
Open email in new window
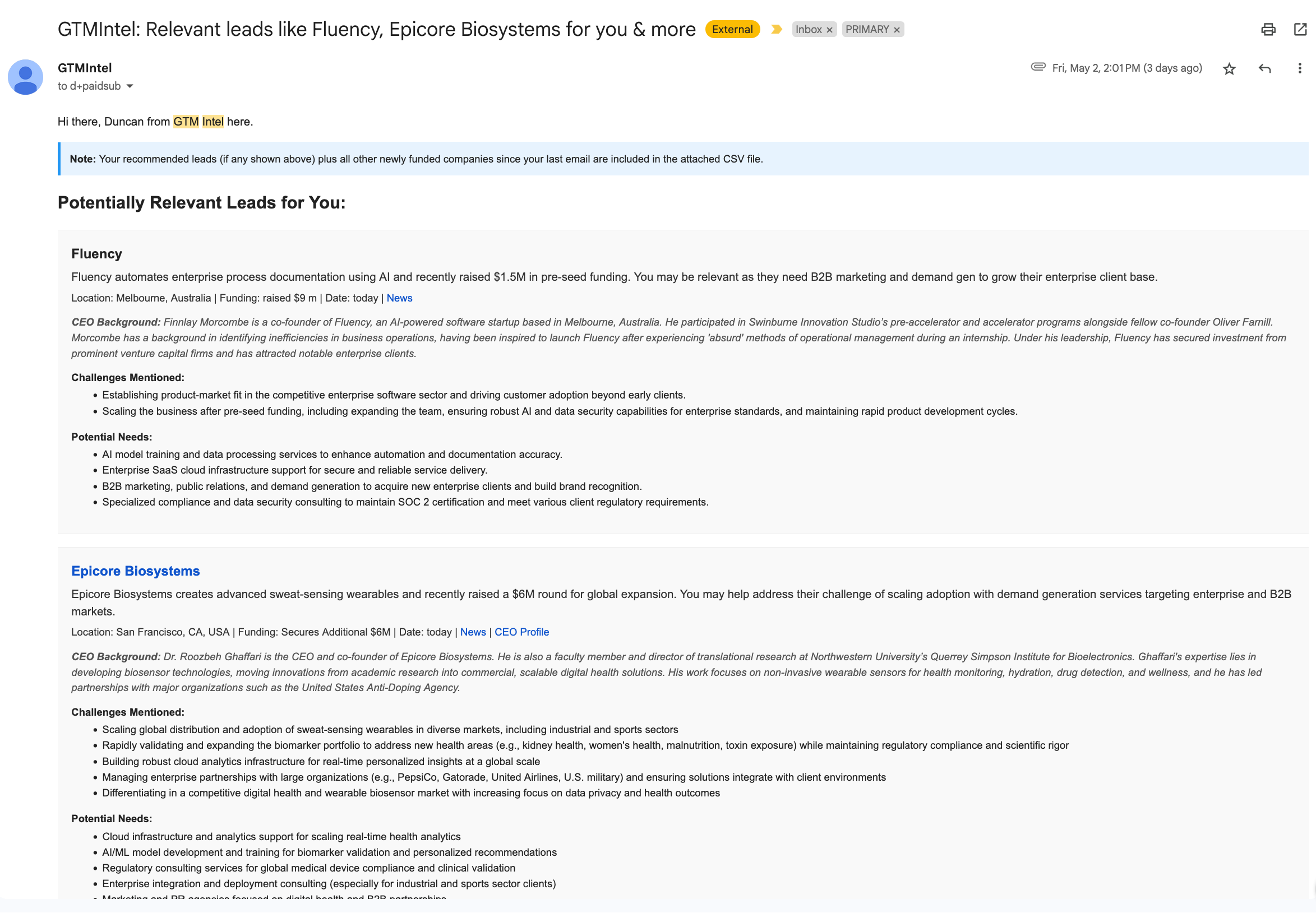1300,29
